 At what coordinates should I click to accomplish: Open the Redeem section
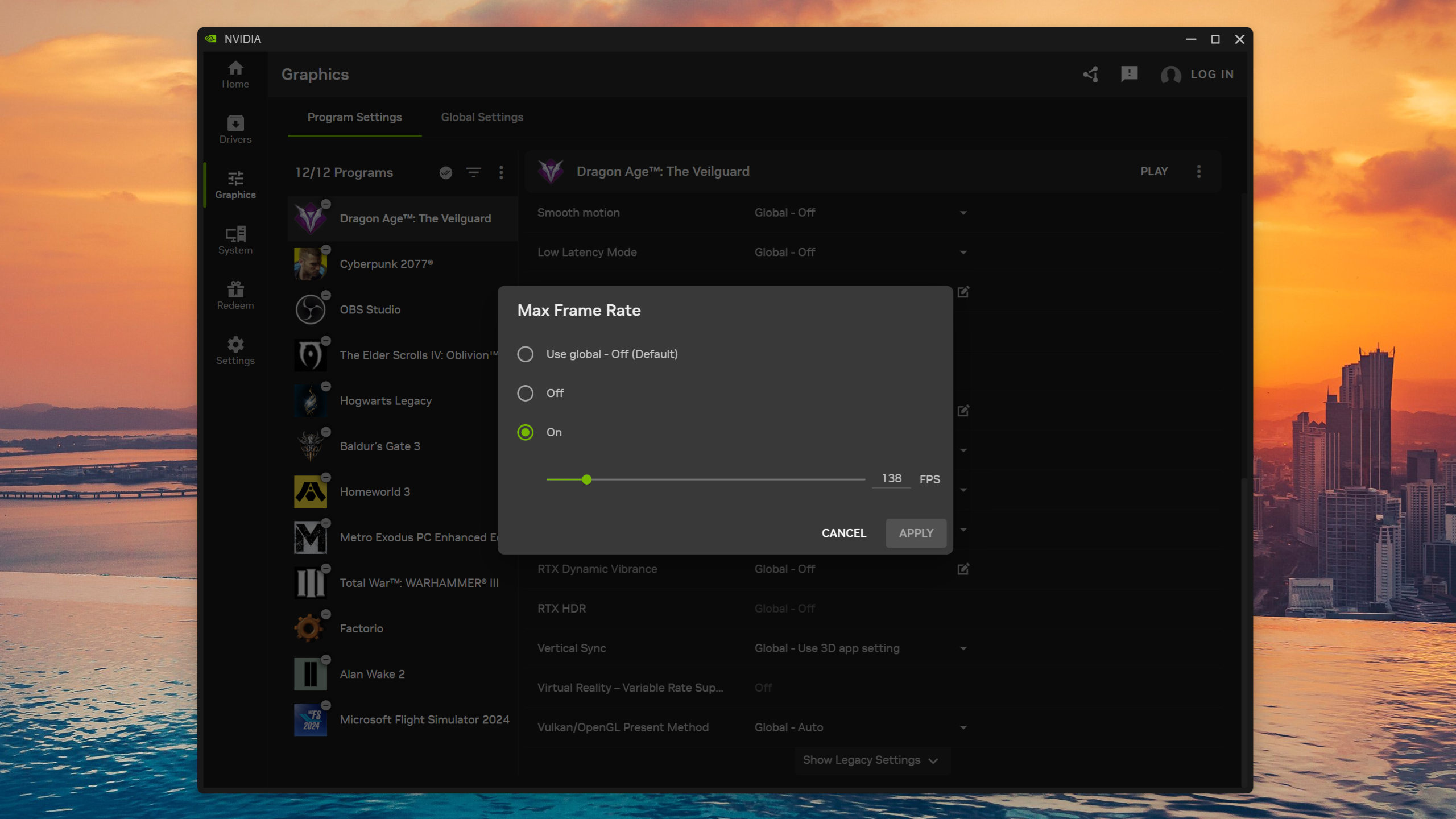(x=235, y=295)
